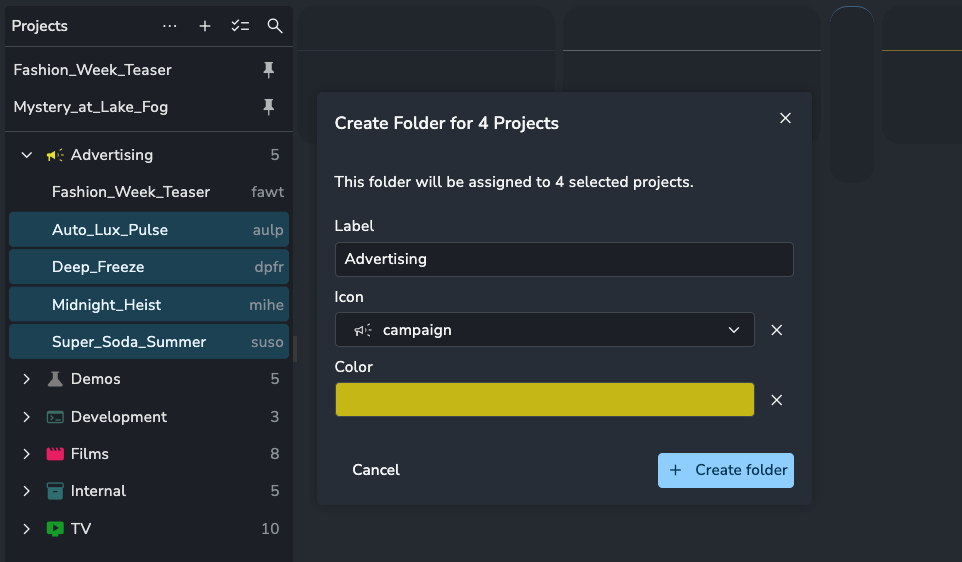Image resolution: width=962 pixels, height=562 pixels.
Task: Unpin the Mystery_at_Lake_Fog project
Action: [268, 107]
